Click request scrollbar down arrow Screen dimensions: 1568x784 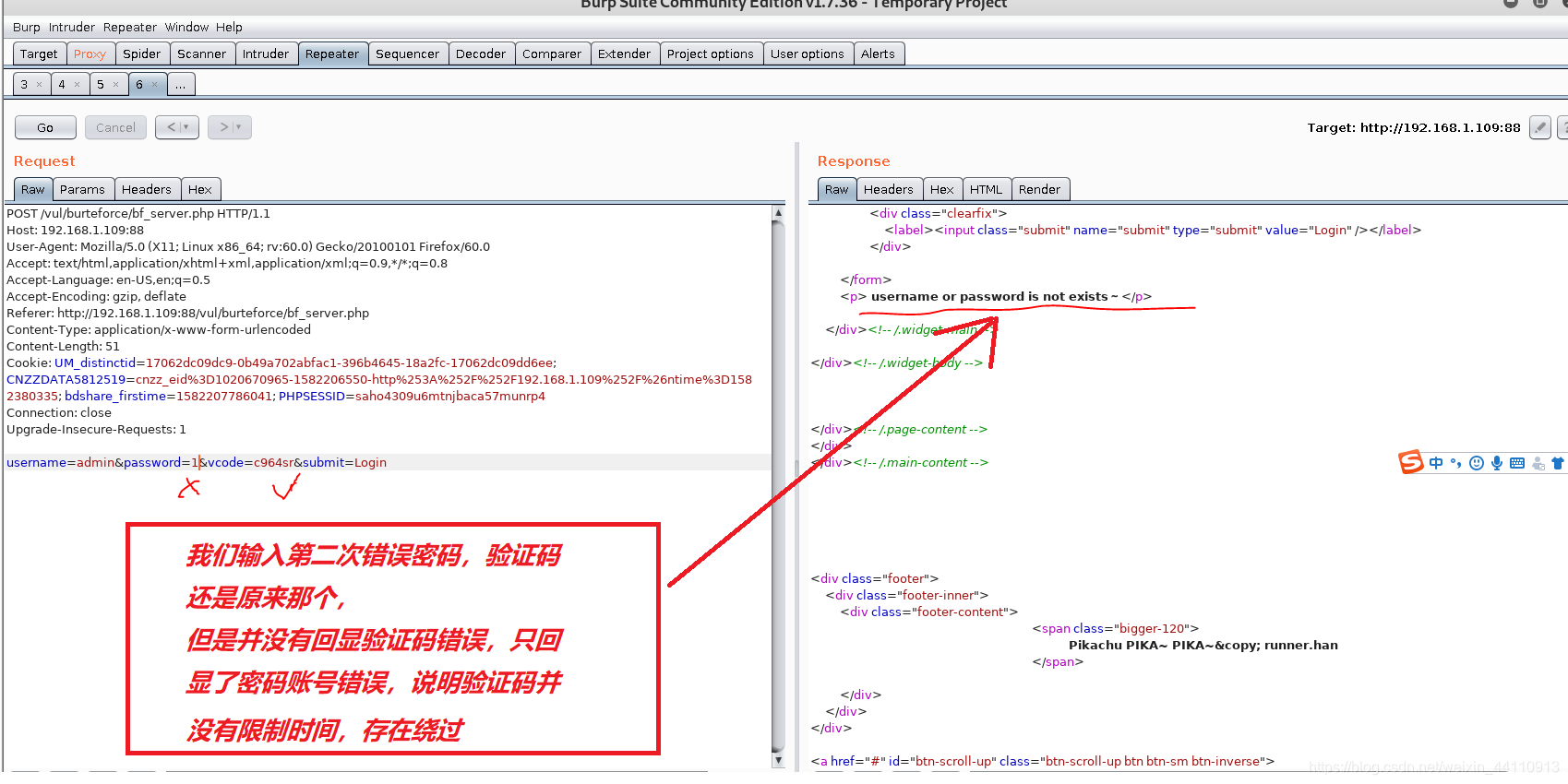pos(778,760)
